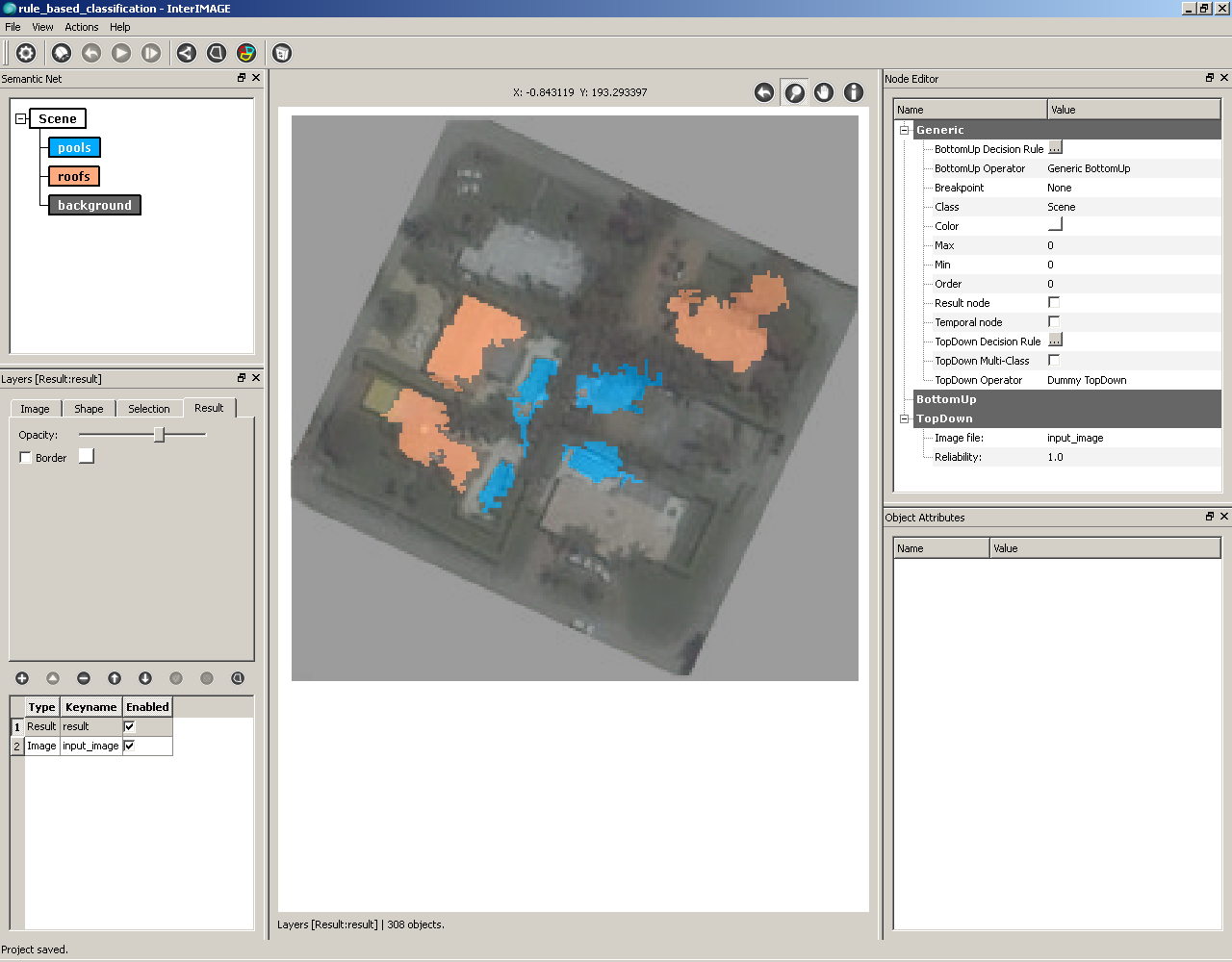Select the hand pan tool
The width and height of the screenshot is (1232, 962).
pos(824,92)
